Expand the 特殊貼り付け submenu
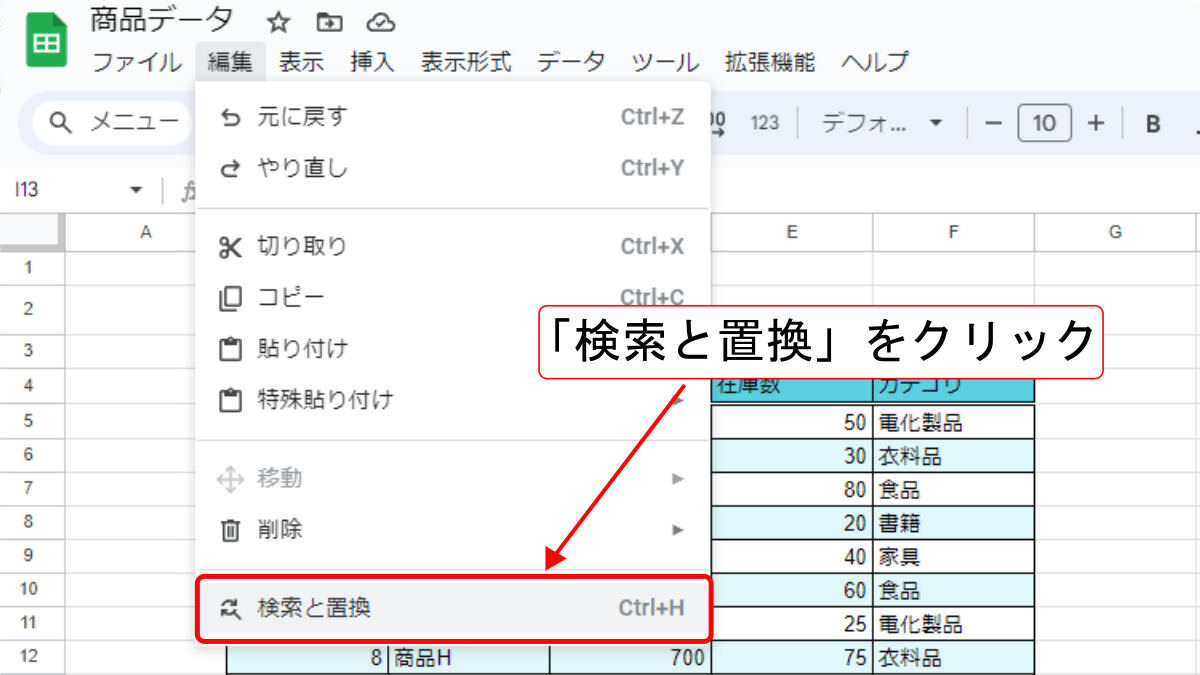The height and width of the screenshot is (675, 1200). (452, 400)
